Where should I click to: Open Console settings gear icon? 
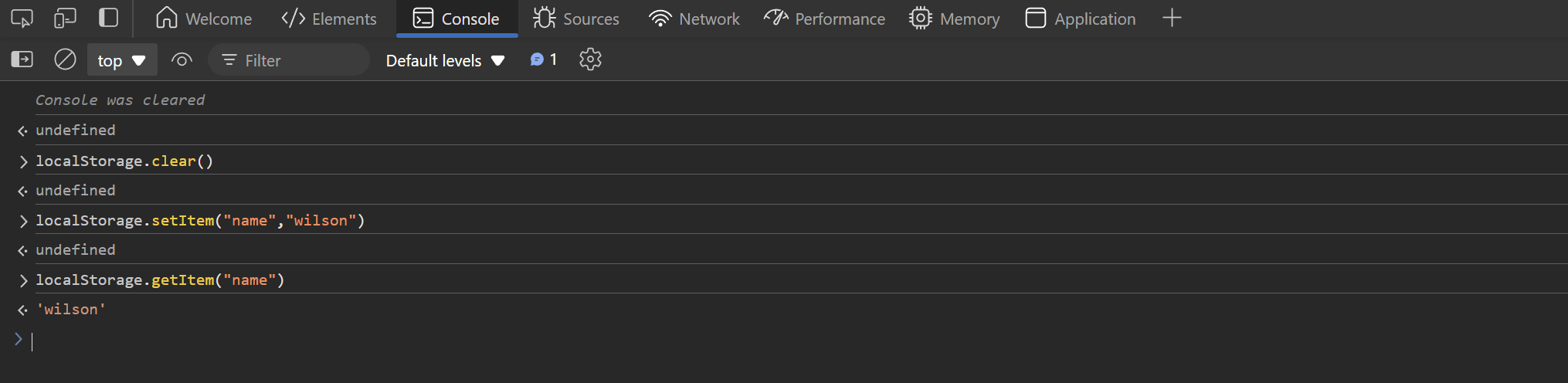click(x=590, y=59)
